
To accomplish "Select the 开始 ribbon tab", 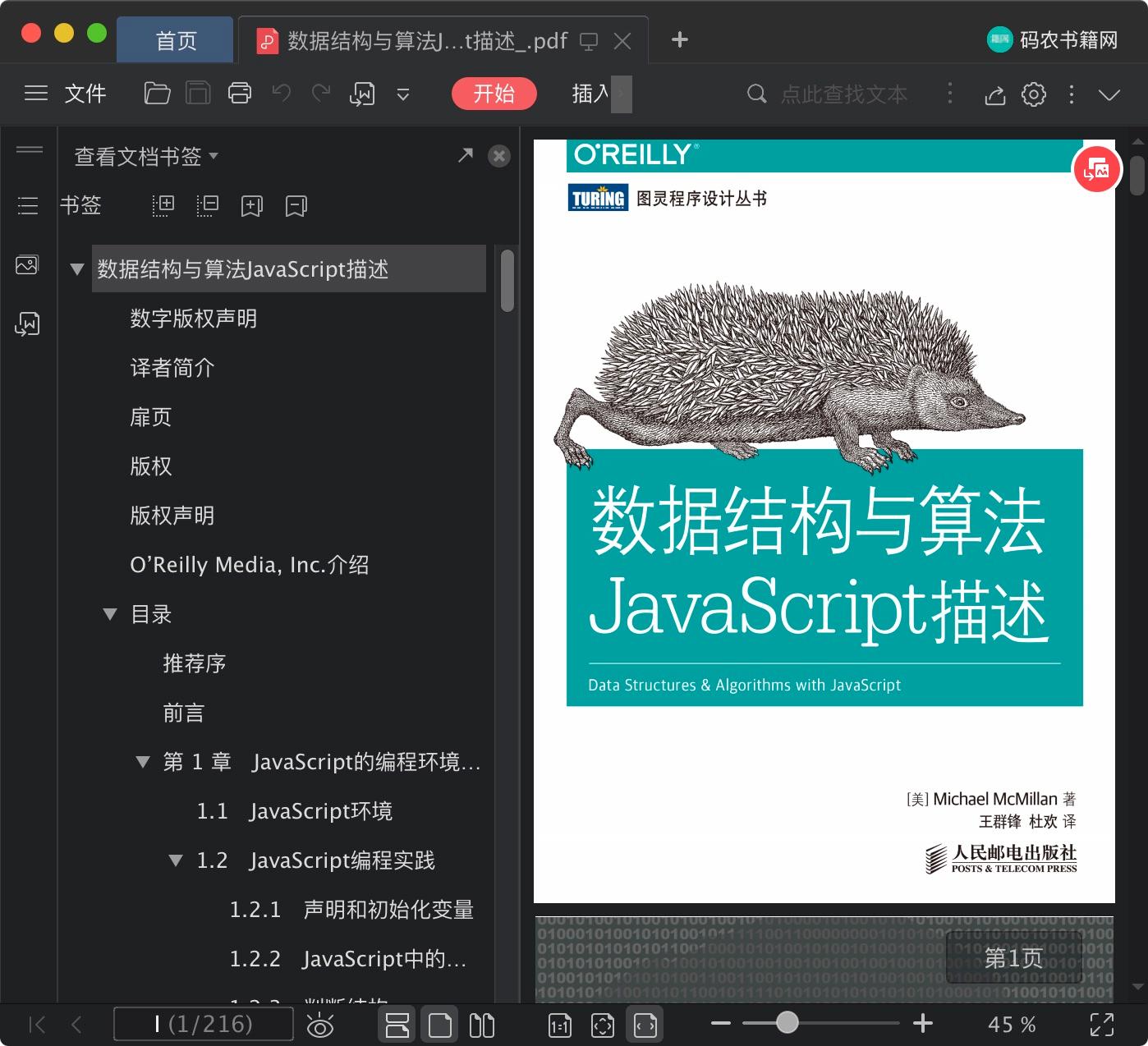I will [x=494, y=94].
